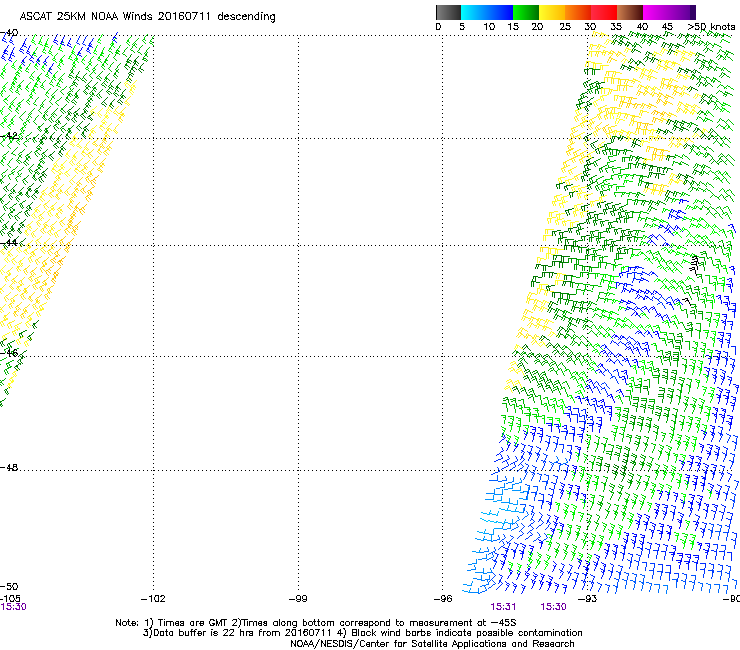The height and width of the screenshot is (650, 740).
Task: Click the legend value '45' under the color bar
Action: pos(667,27)
